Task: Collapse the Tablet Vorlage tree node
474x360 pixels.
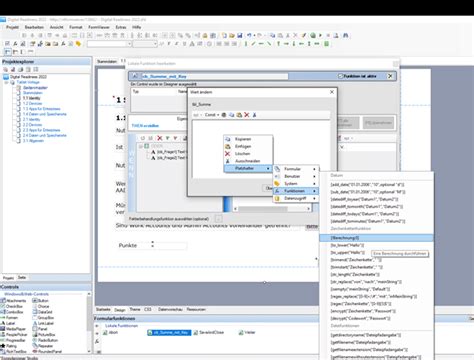Action: click(6, 82)
